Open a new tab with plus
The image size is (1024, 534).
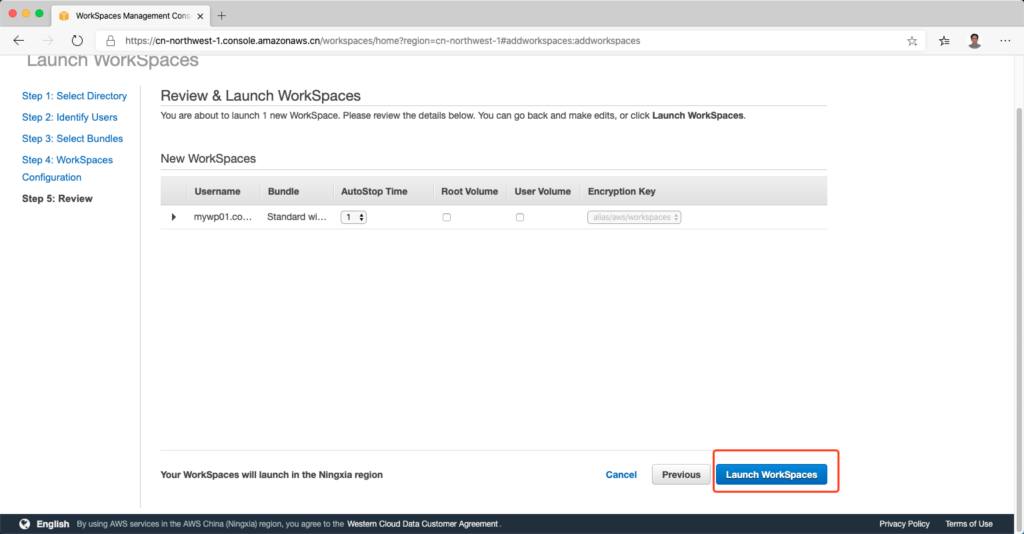[222, 15]
